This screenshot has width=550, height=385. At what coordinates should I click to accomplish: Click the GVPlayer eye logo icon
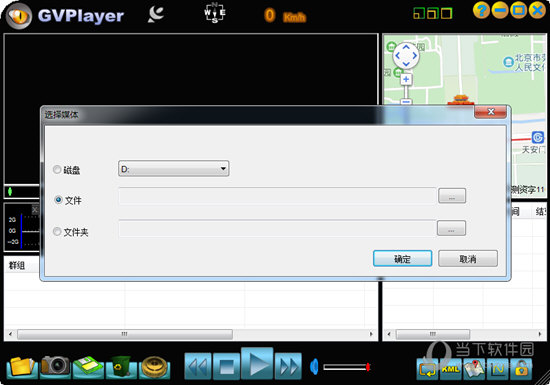[18, 16]
